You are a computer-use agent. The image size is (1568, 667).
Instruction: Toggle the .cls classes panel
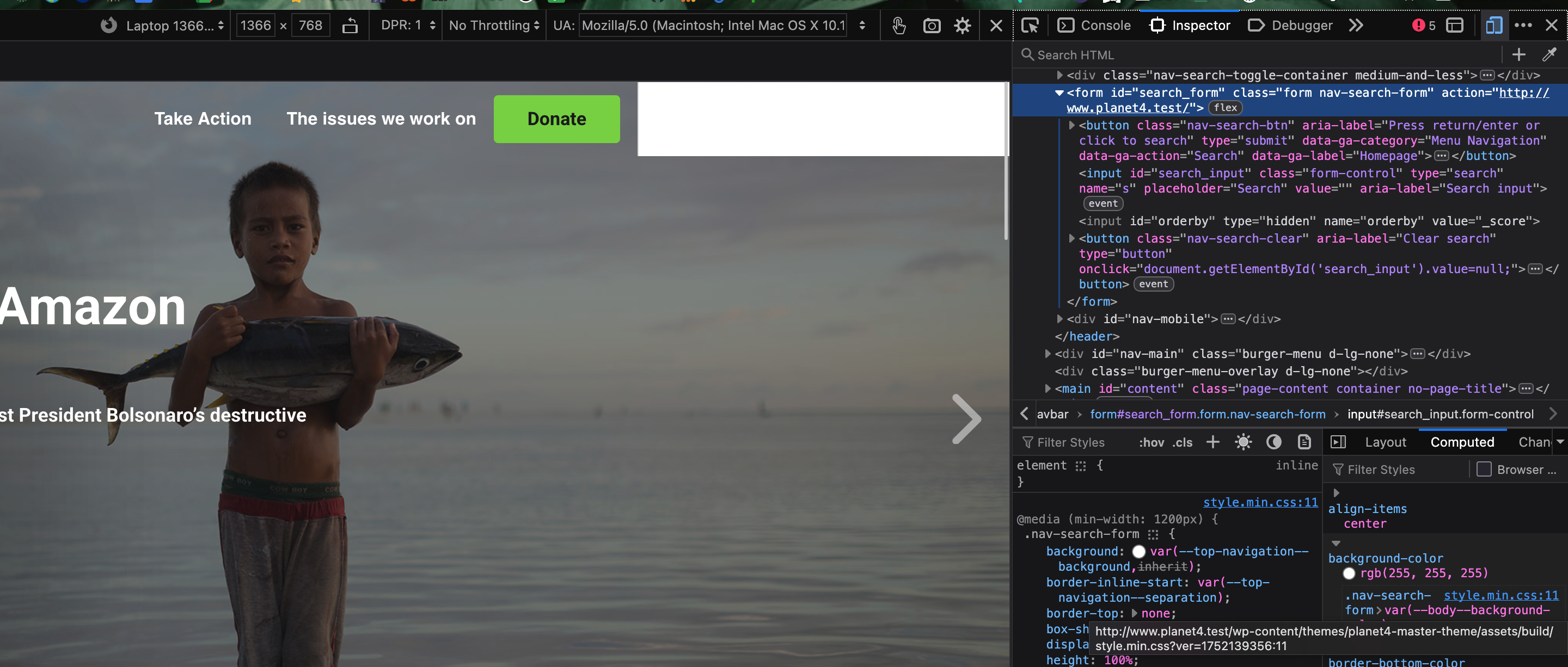tap(1182, 443)
